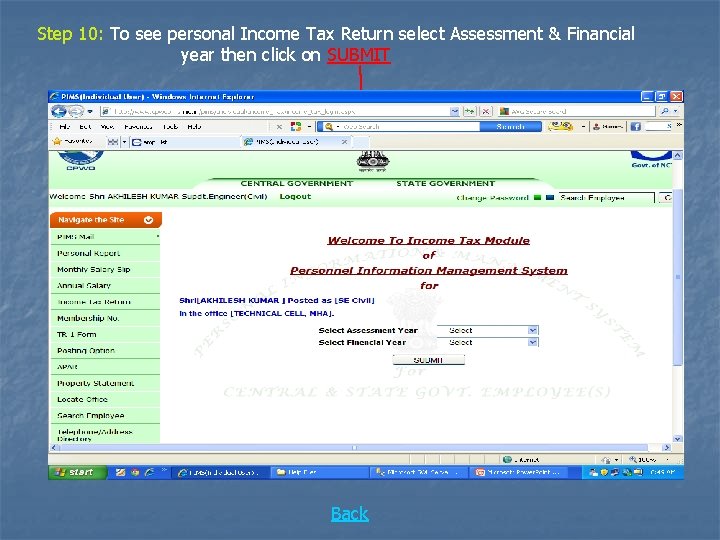
Task: Click the national emblem in header
Action: pos(373,162)
